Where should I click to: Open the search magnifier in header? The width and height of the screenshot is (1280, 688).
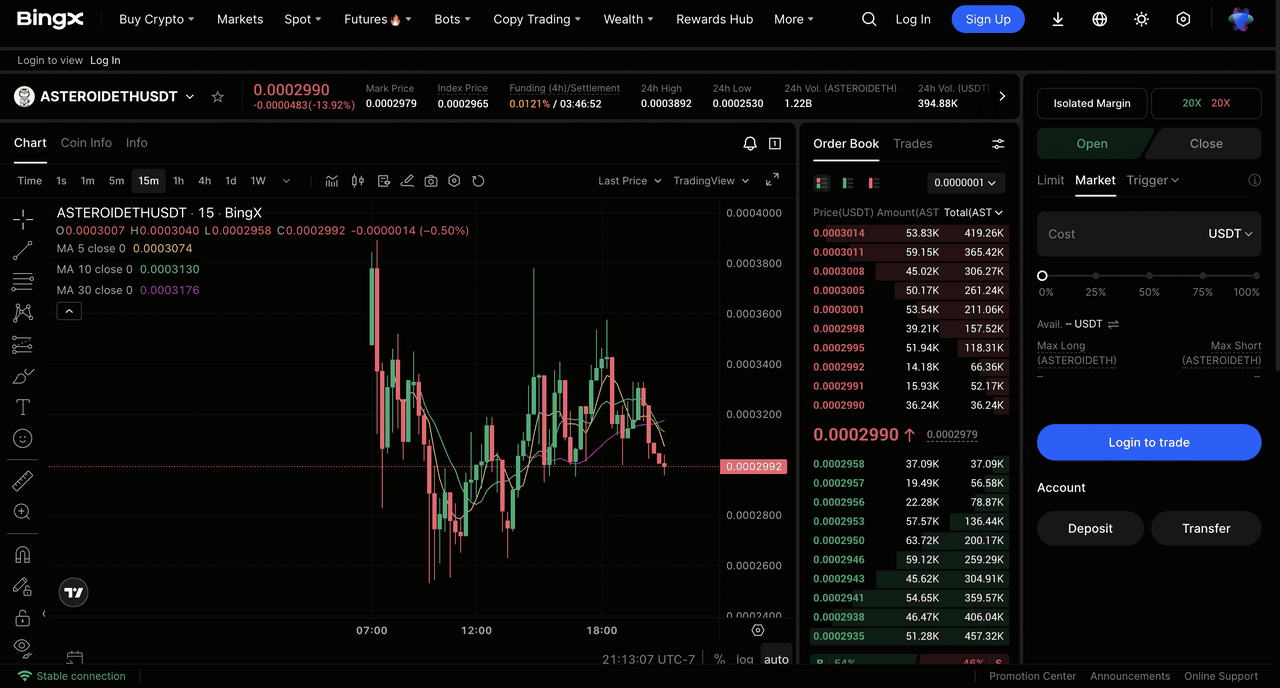tap(869, 19)
